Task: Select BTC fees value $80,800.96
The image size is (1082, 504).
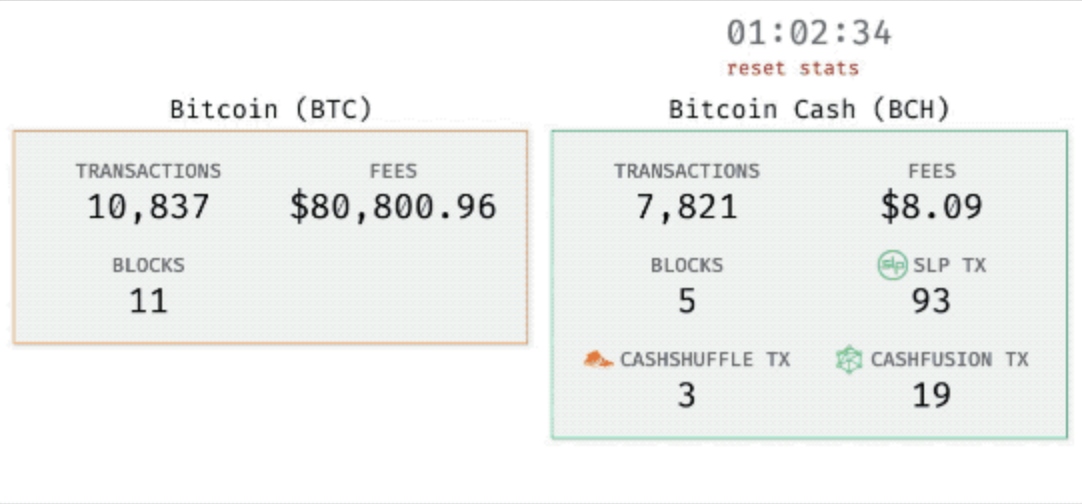Action: 393,207
